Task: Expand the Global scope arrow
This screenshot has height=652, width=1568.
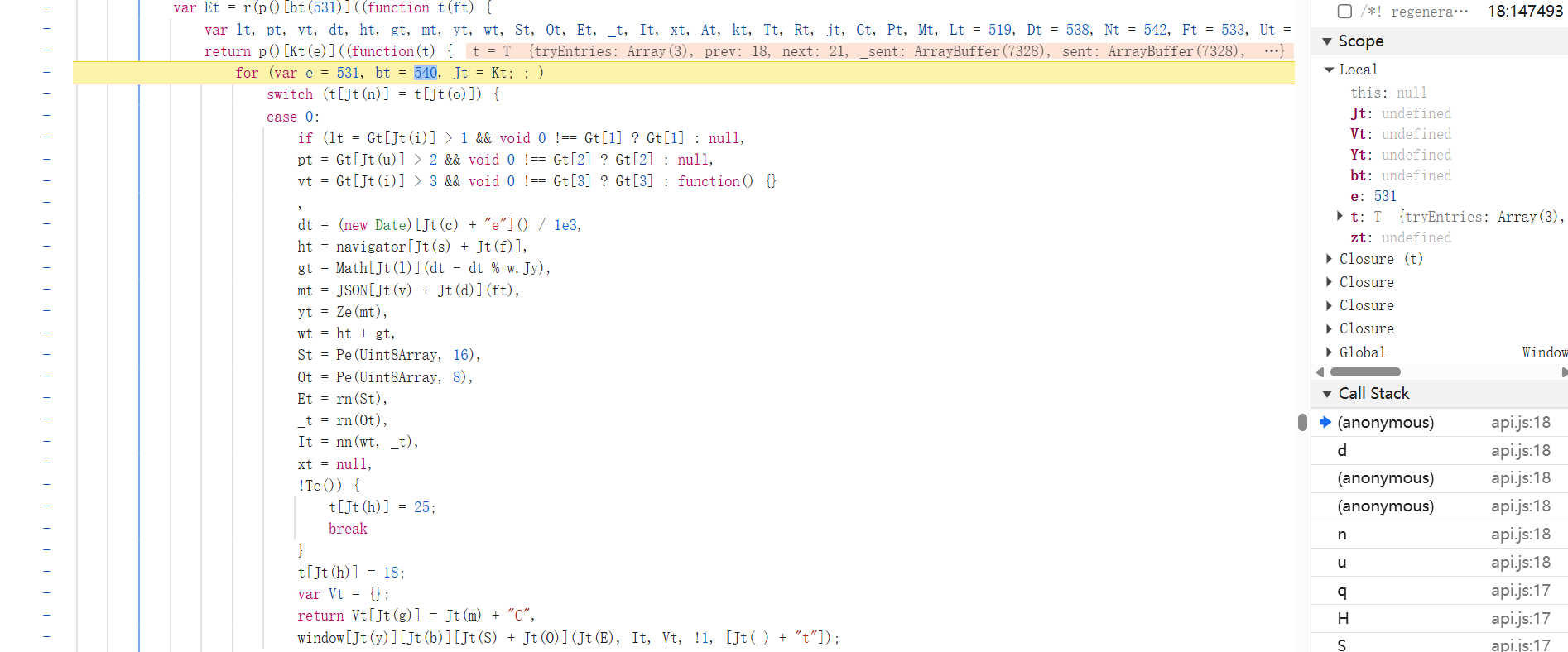Action: (1330, 352)
